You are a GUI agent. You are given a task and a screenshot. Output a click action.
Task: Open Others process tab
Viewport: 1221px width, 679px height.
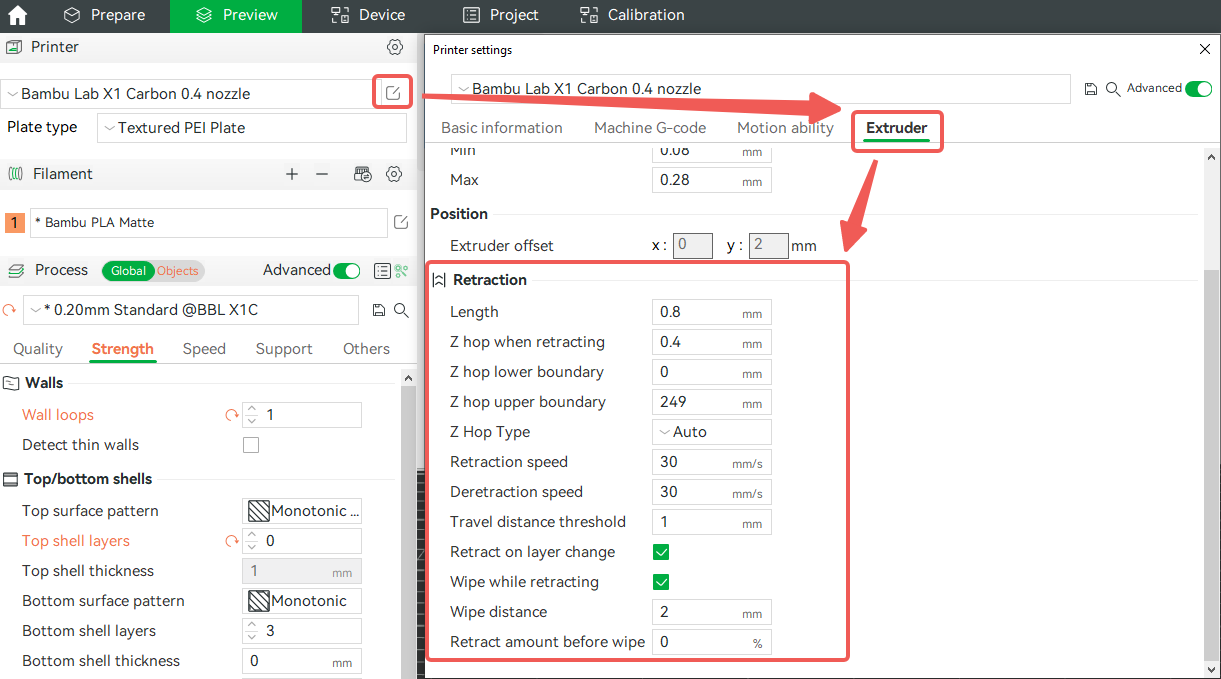[366, 349]
